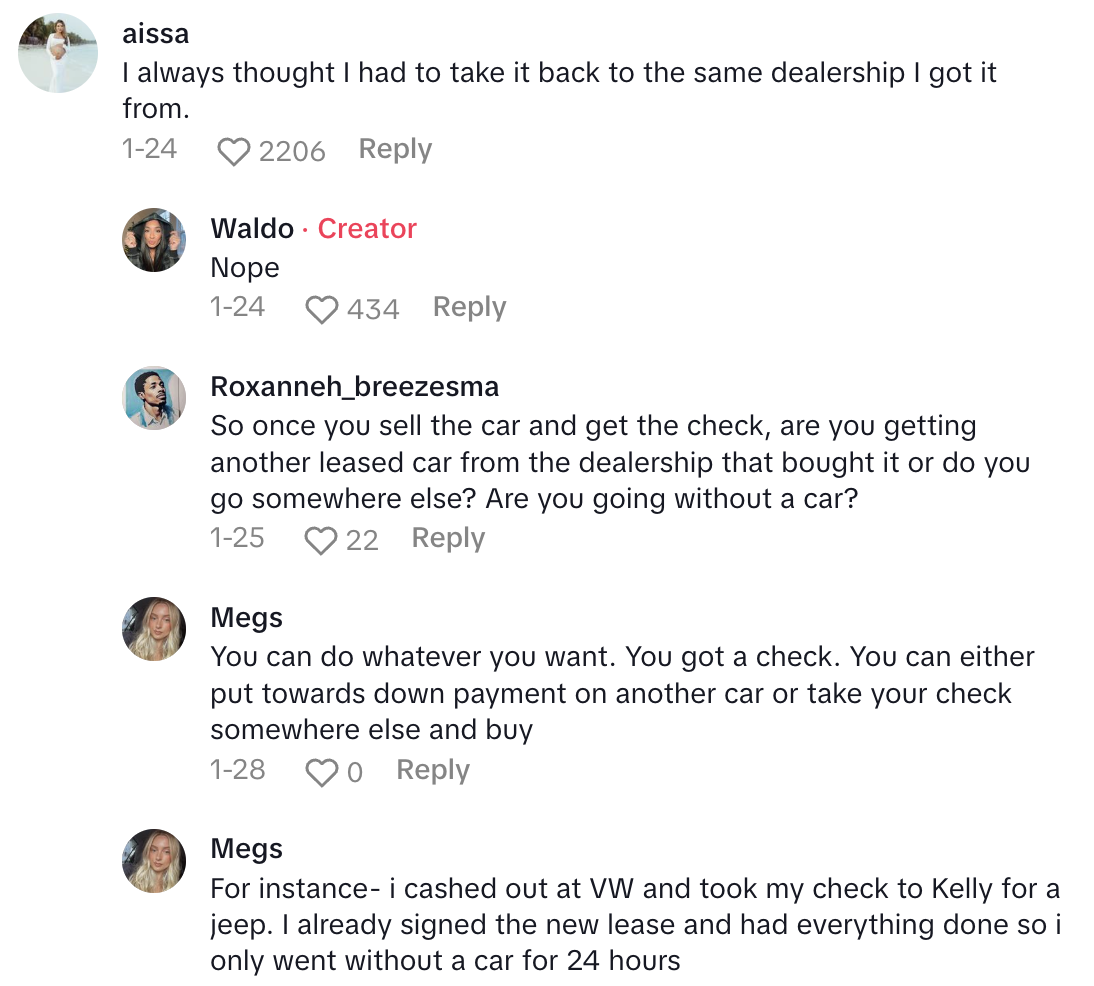The image size is (1094, 986).
Task: Open Roxanneh_breezesma's profile avatar
Action: 154,398
